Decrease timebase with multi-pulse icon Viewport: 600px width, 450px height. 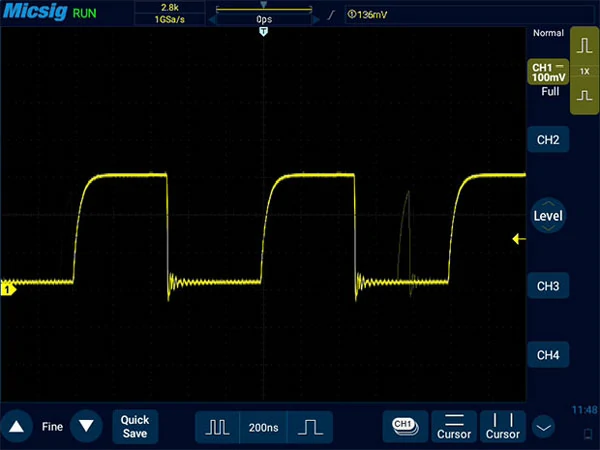[217, 427]
